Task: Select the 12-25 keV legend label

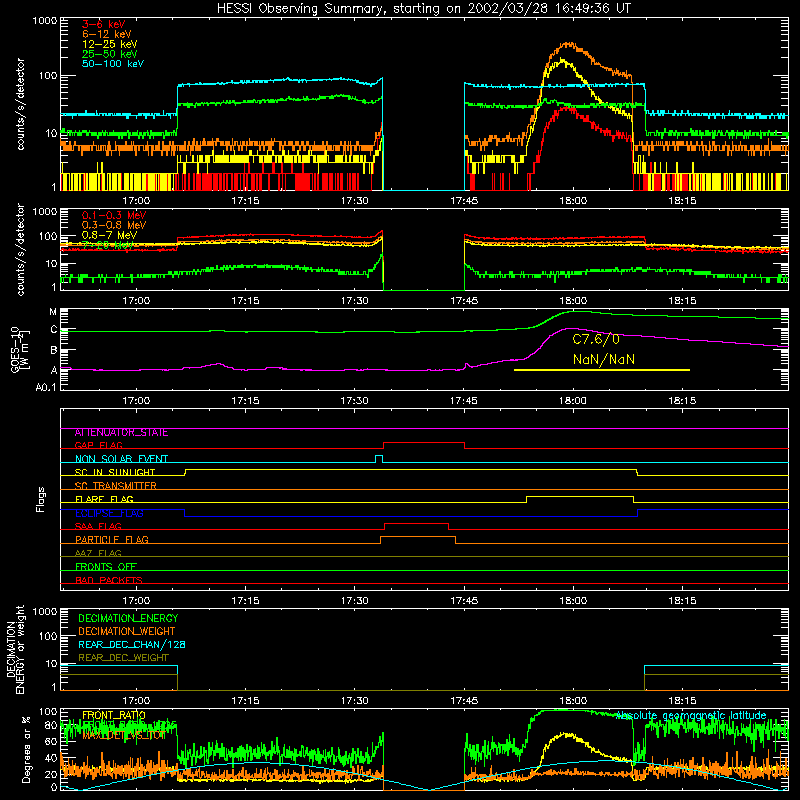Action: 110,44
